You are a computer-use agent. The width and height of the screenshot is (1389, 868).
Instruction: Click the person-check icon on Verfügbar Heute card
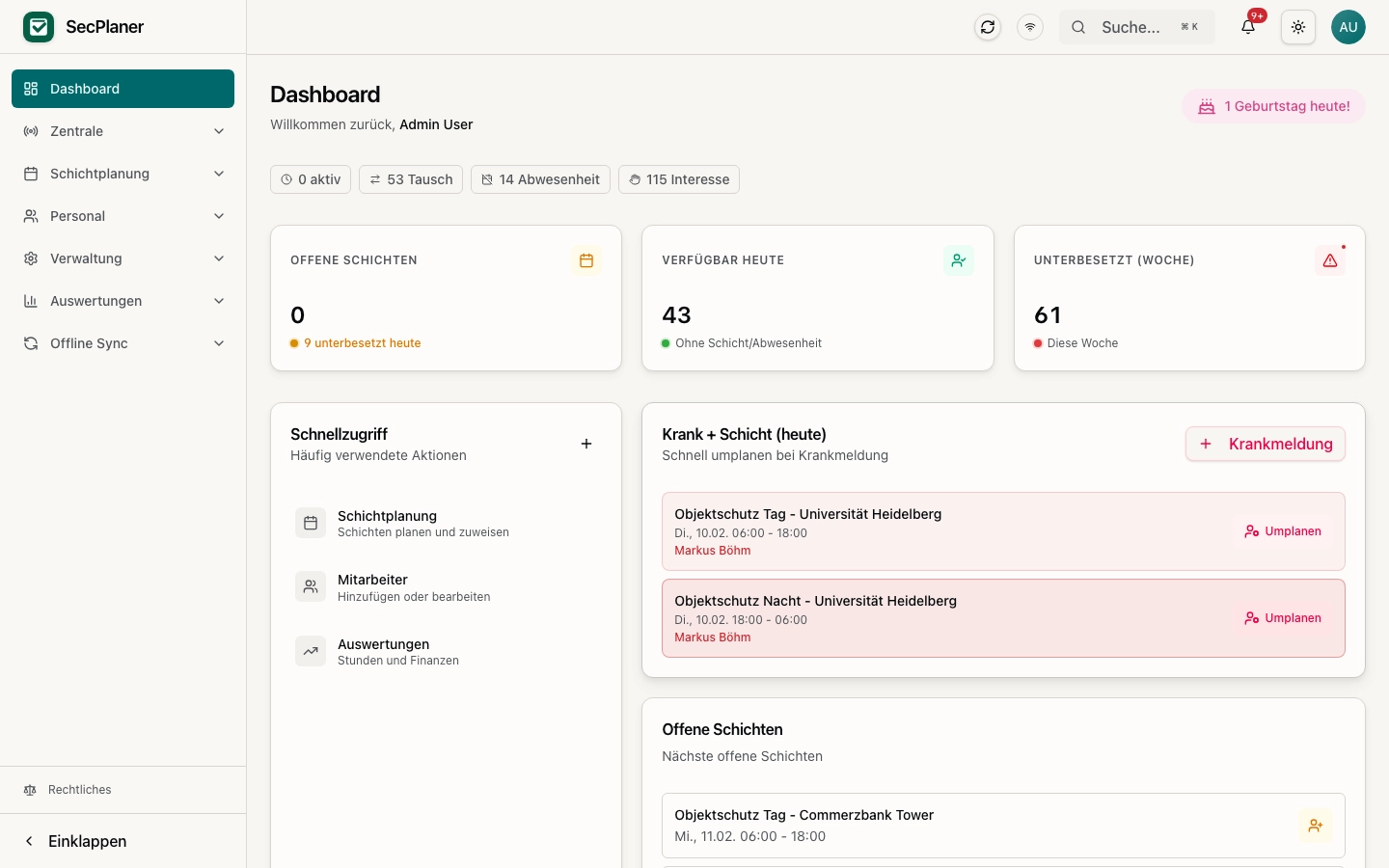959,260
